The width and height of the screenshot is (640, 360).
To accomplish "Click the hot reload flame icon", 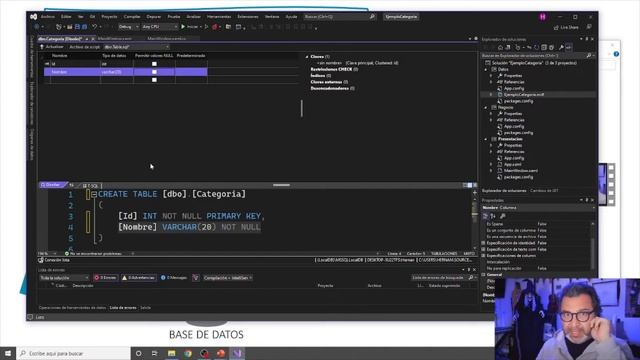I will 215,27.
